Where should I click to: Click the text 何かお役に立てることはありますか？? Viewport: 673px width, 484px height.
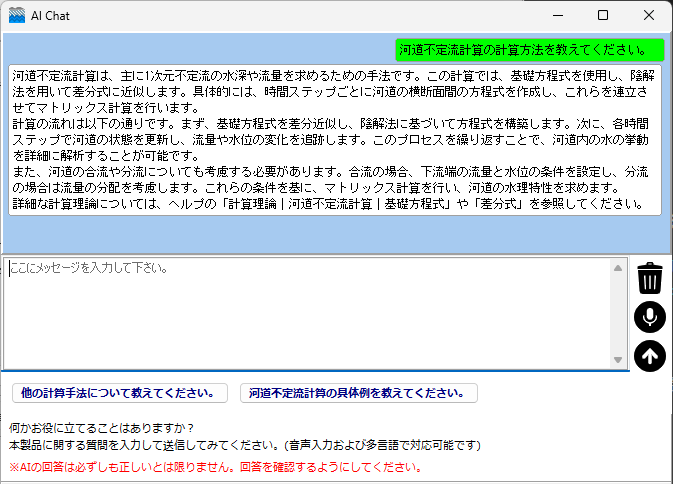101,428
